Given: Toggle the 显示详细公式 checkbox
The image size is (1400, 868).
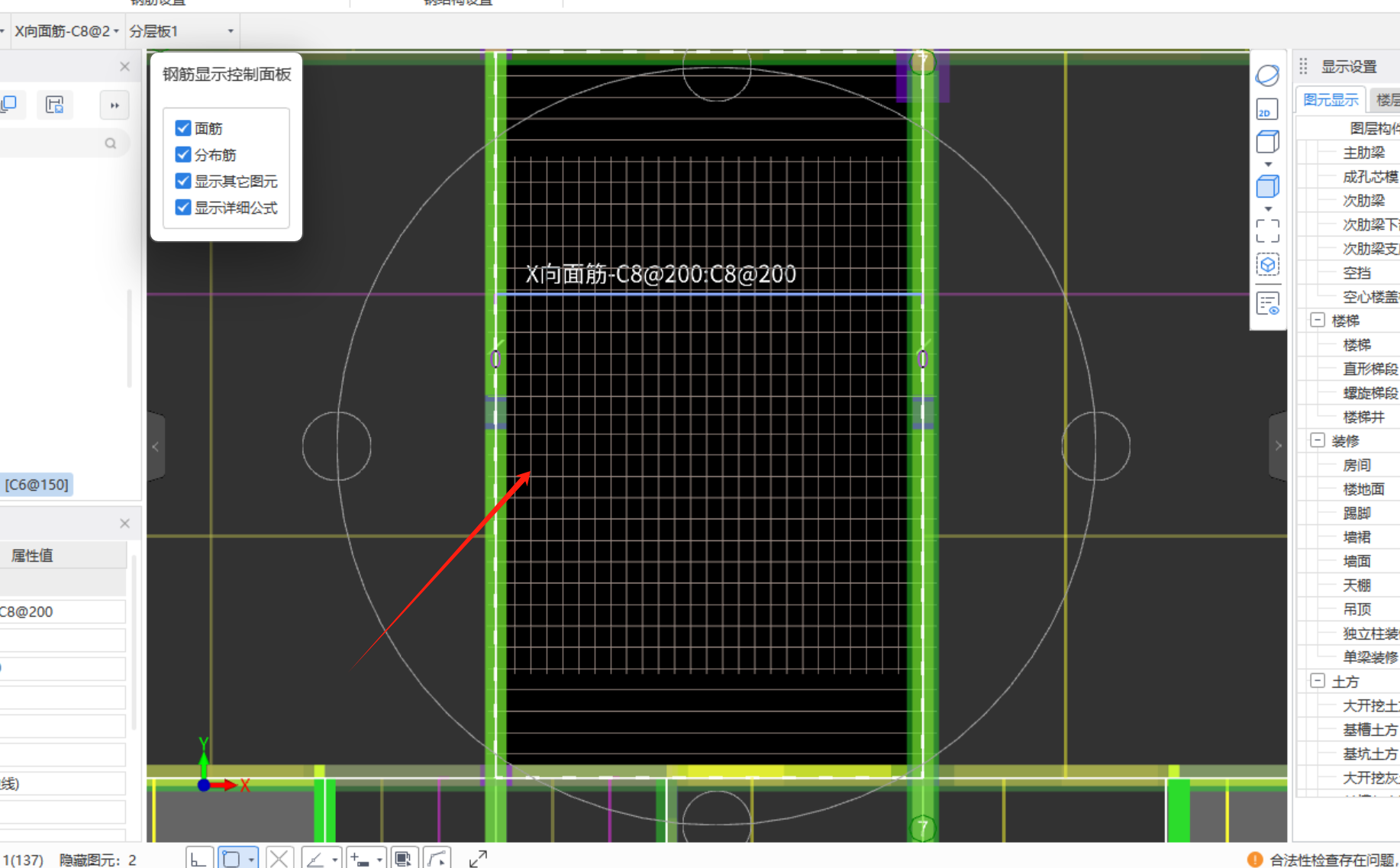Looking at the screenshot, I should point(183,207).
